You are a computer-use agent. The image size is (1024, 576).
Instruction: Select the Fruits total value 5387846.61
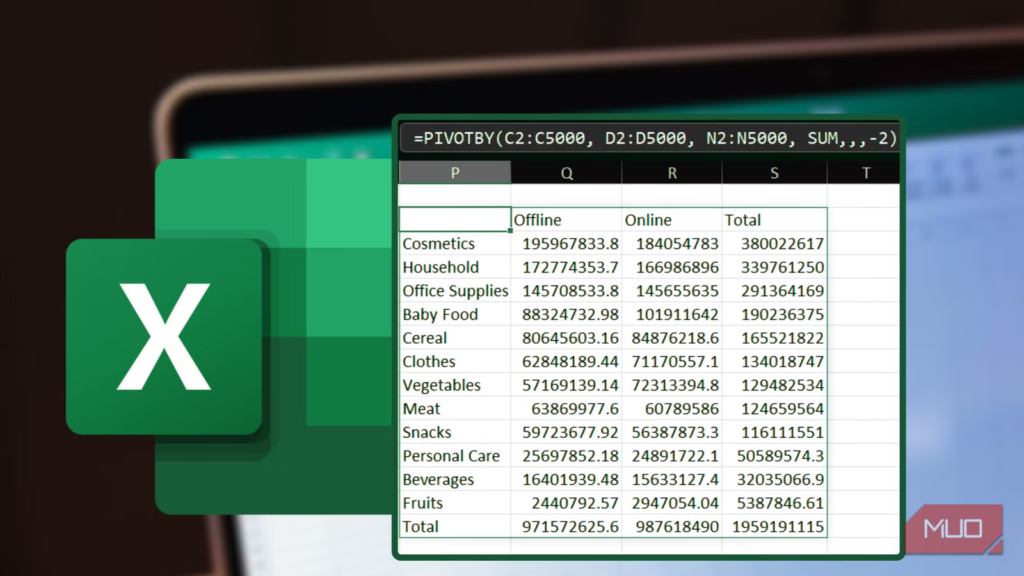coord(779,502)
